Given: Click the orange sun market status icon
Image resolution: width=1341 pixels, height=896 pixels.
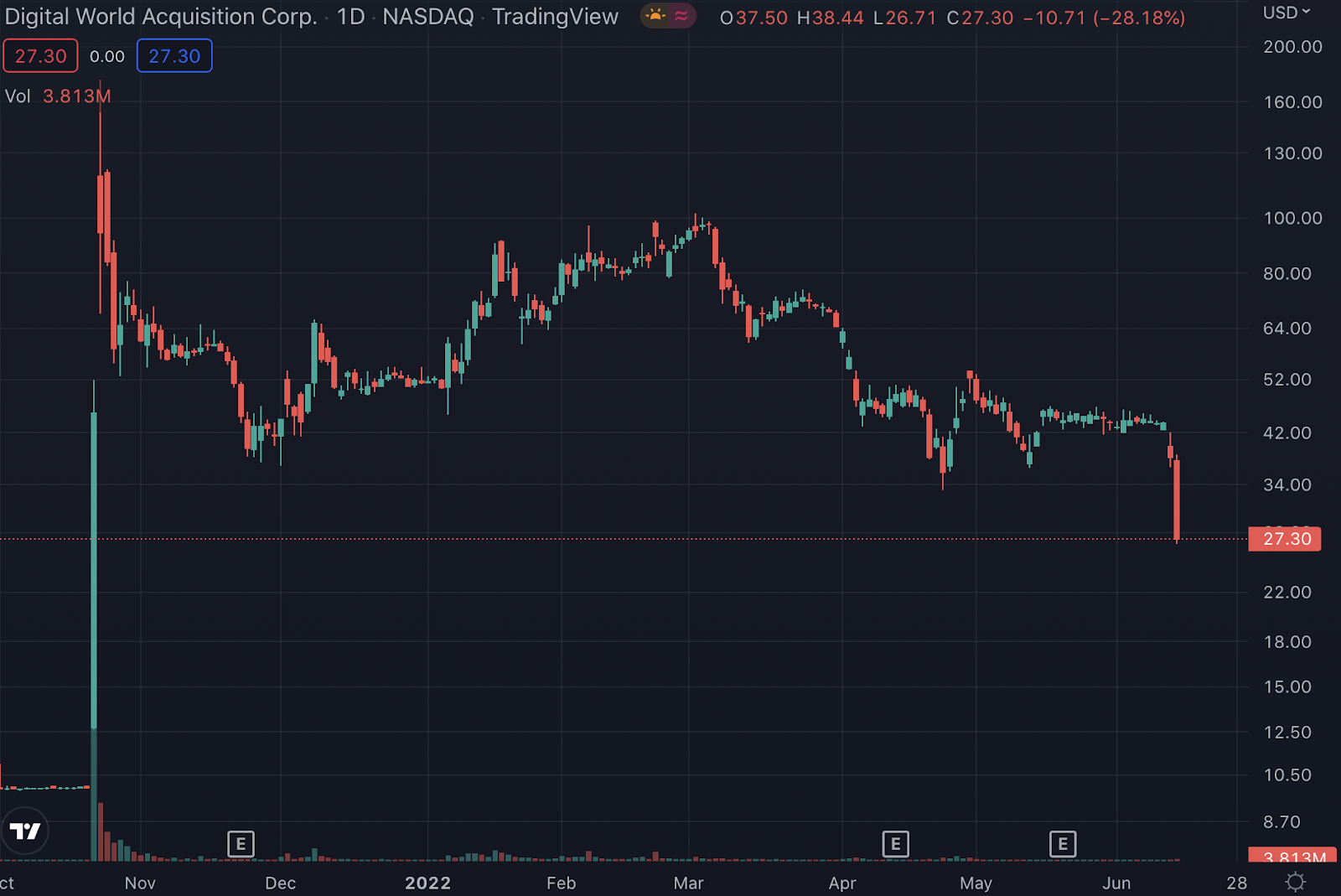Looking at the screenshot, I should [x=655, y=16].
